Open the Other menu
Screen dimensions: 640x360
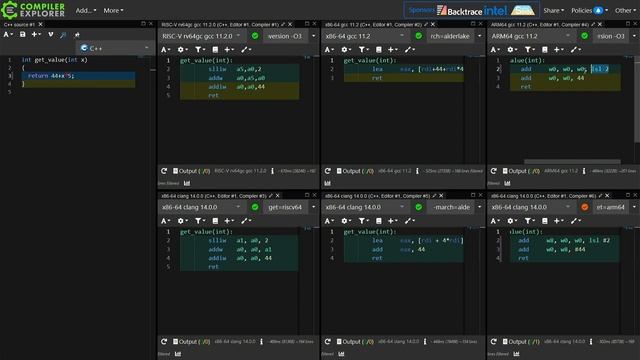pos(625,11)
